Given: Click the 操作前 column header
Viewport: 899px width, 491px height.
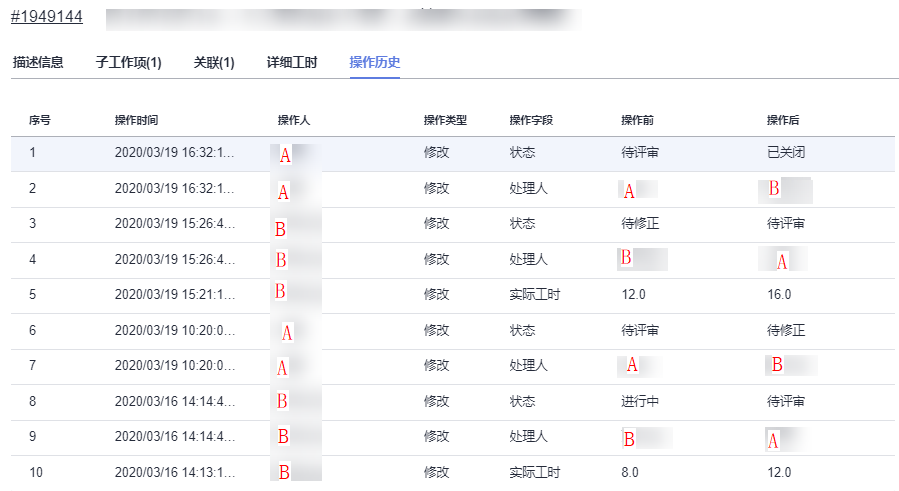Looking at the screenshot, I should pos(637,120).
